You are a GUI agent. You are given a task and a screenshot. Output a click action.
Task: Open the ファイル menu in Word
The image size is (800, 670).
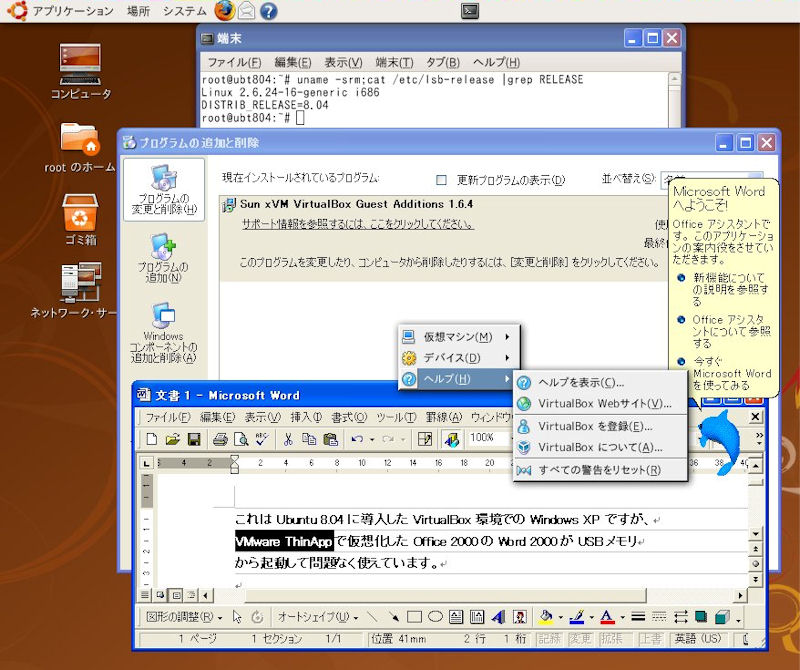click(168, 417)
